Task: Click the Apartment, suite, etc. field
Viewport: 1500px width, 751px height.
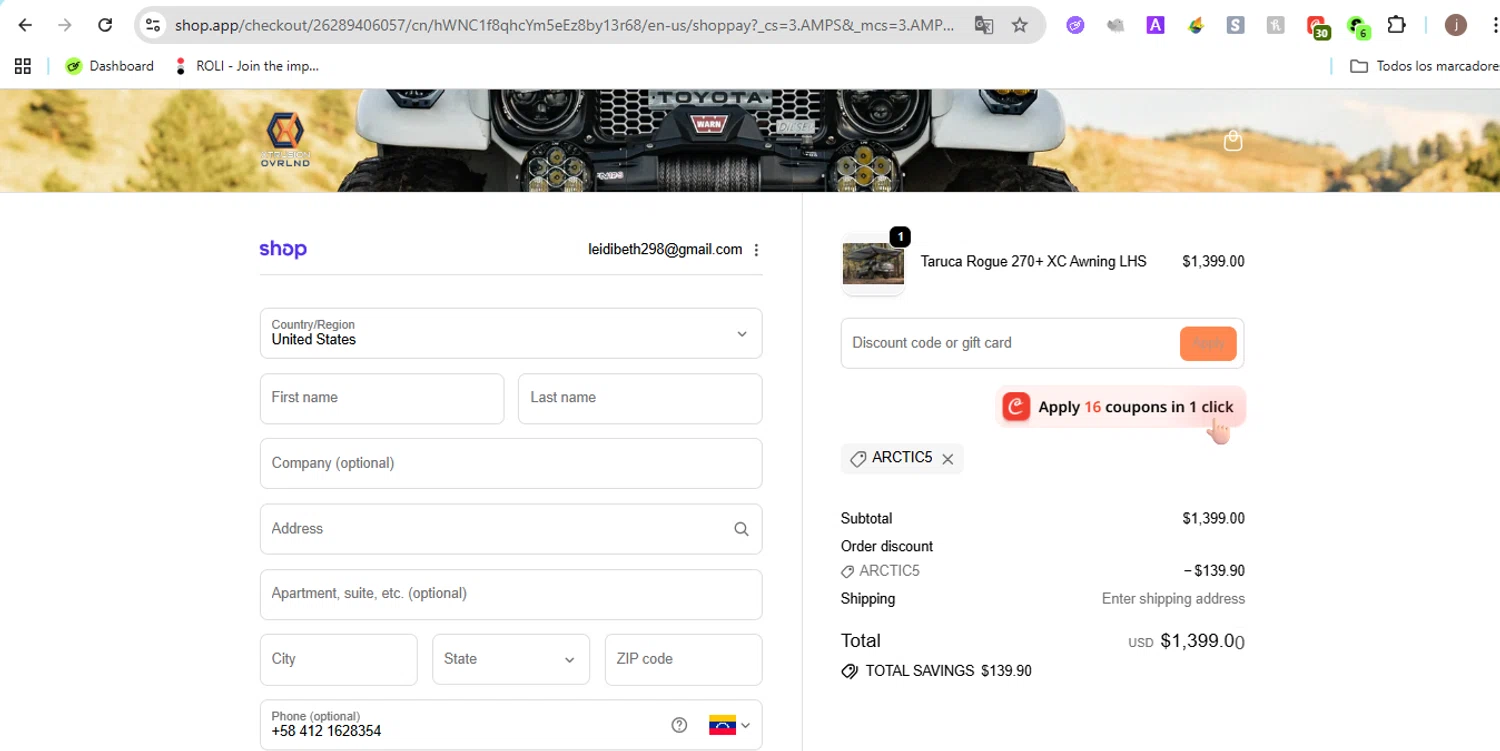Action: click(511, 594)
